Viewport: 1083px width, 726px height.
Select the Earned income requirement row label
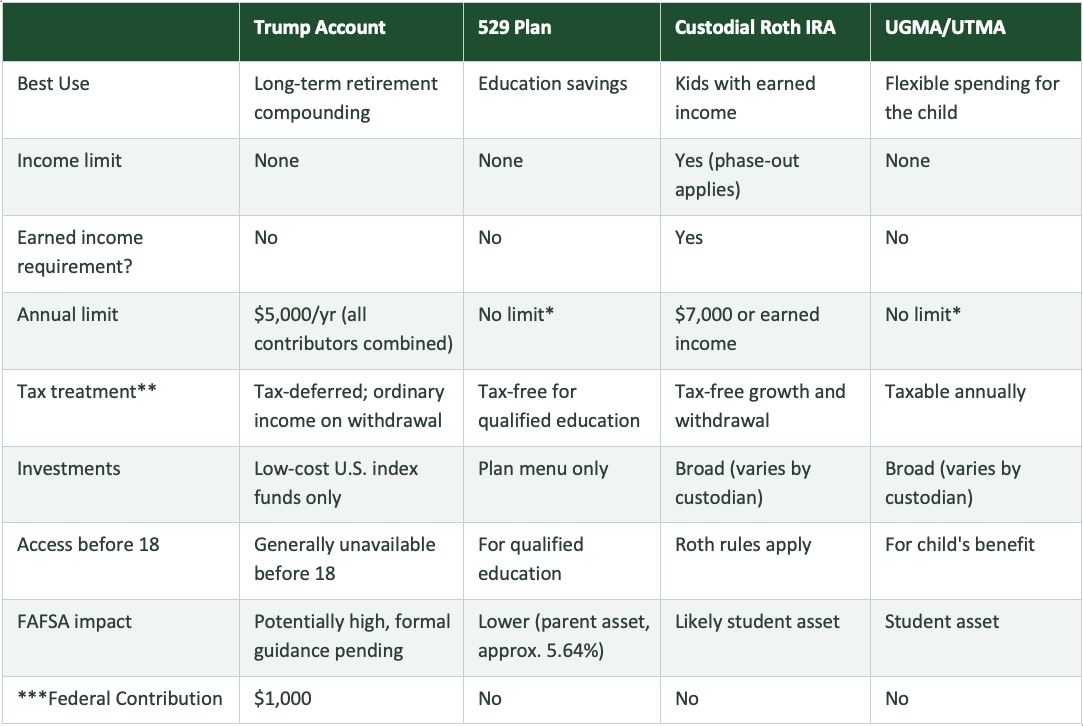point(80,252)
